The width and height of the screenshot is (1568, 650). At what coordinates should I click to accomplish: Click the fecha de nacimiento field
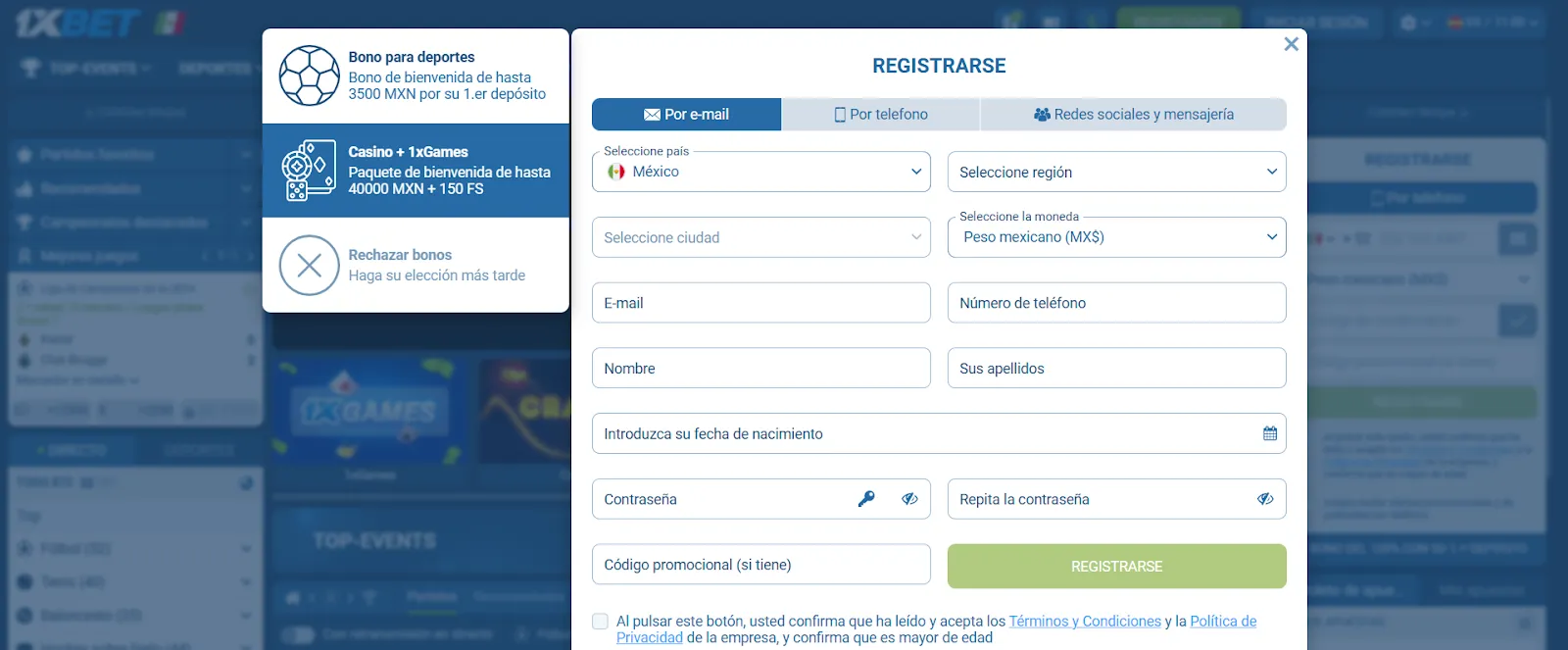(939, 433)
